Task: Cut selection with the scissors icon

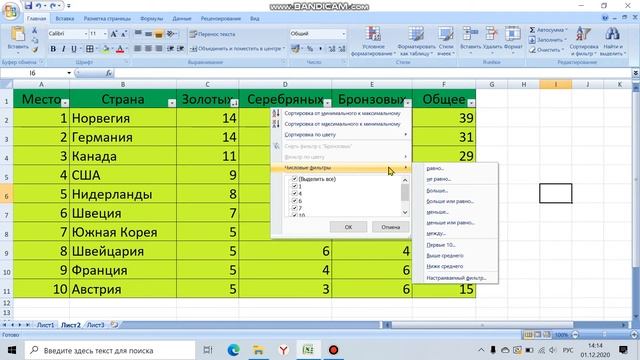Action: [35, 31]
